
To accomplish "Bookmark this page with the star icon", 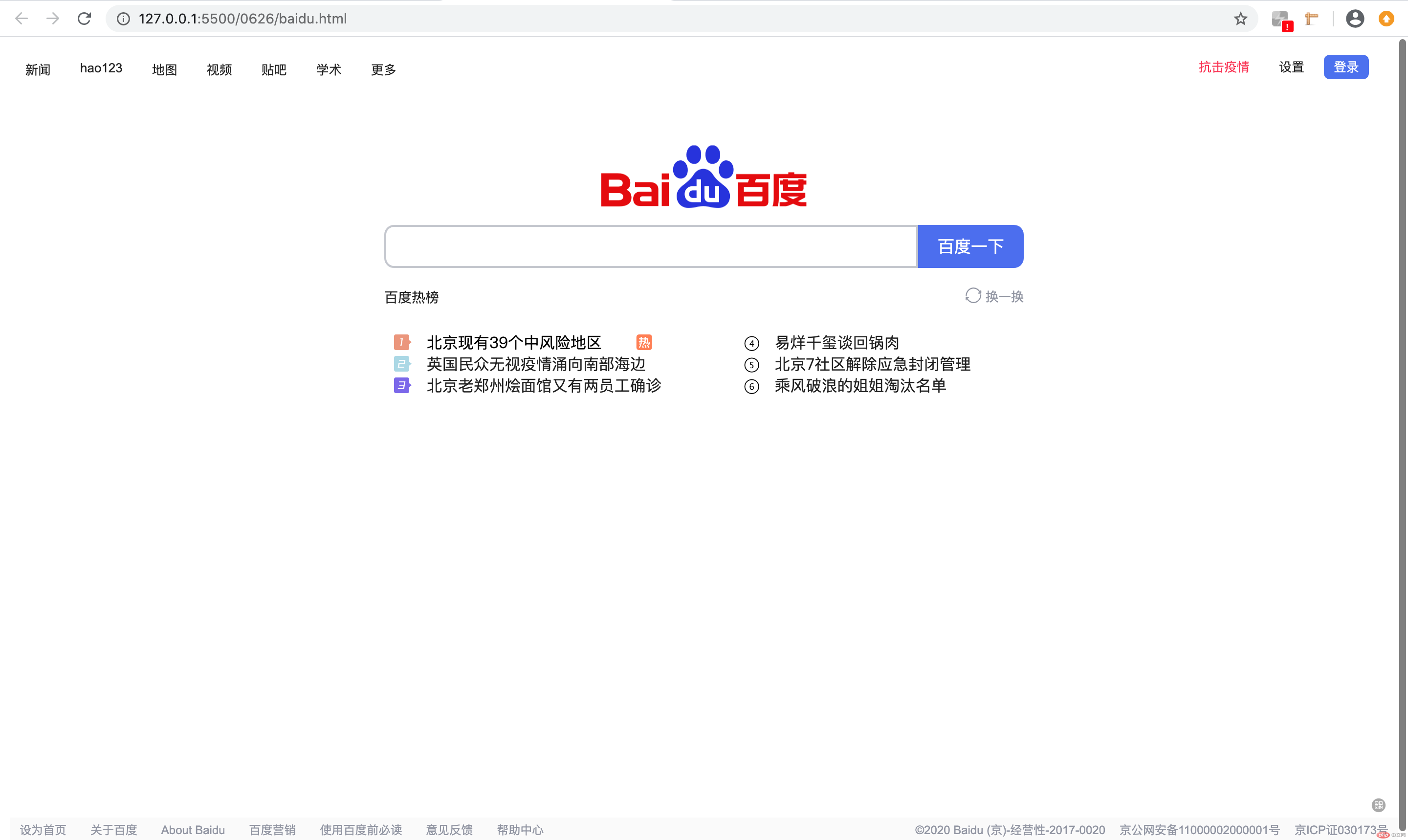I will click(x=1240, y=19).
